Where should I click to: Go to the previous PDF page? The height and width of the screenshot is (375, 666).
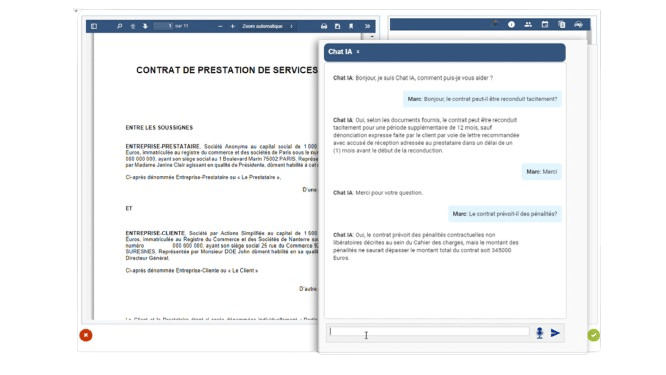point(133,26)
